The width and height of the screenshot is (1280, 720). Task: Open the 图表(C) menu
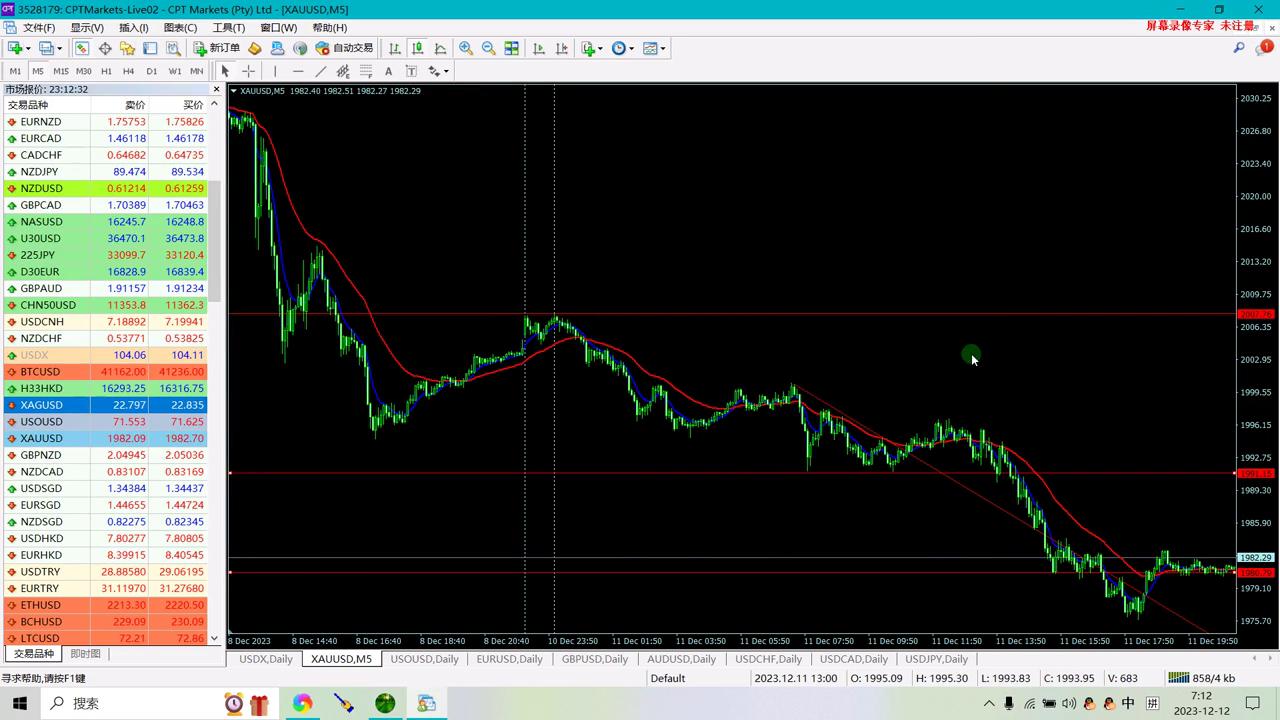coord(180,27)
